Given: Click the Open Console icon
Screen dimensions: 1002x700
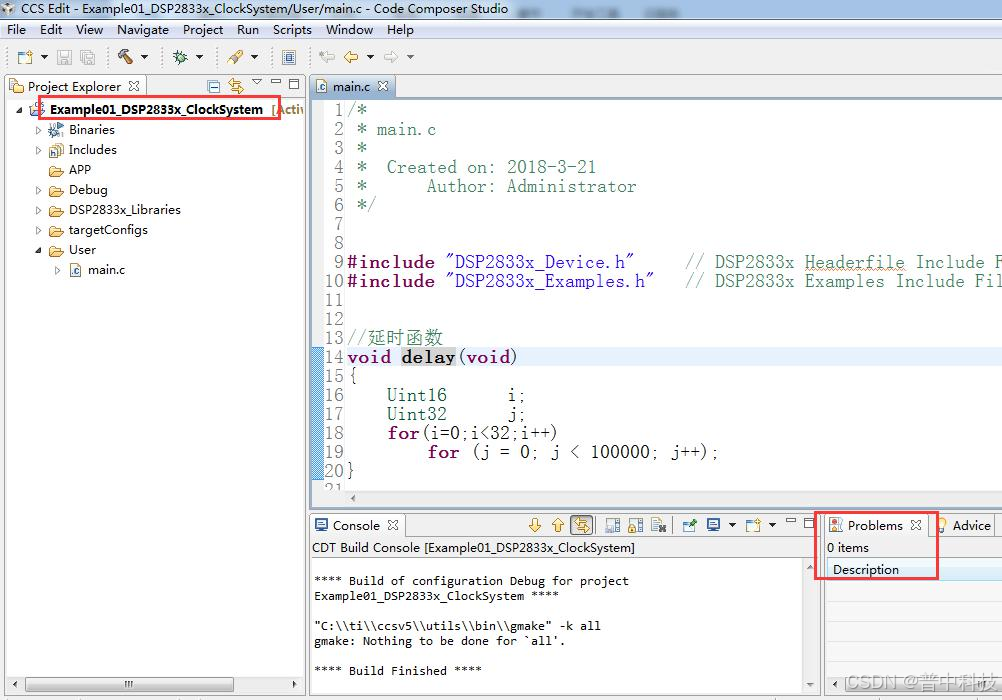Looking at the screenshot, I should point(753,525).
